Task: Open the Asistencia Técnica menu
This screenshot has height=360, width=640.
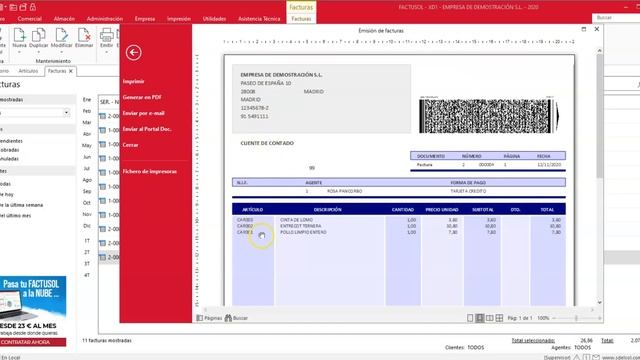Action: click(259, 19)
